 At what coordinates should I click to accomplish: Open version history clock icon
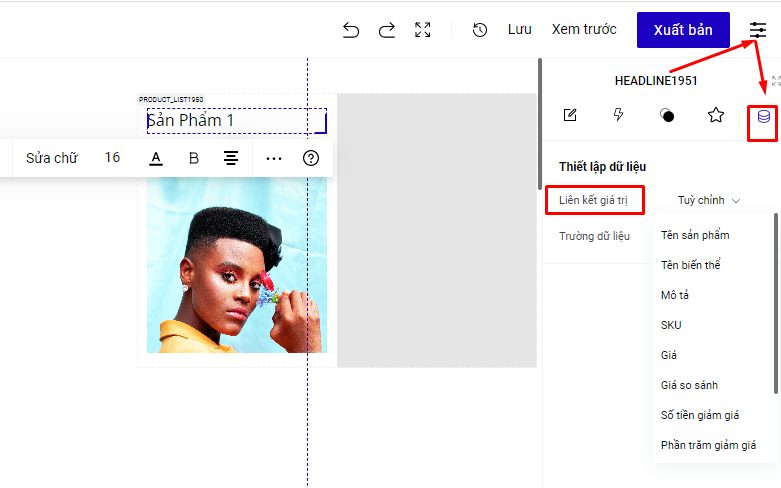click(480, 30)
